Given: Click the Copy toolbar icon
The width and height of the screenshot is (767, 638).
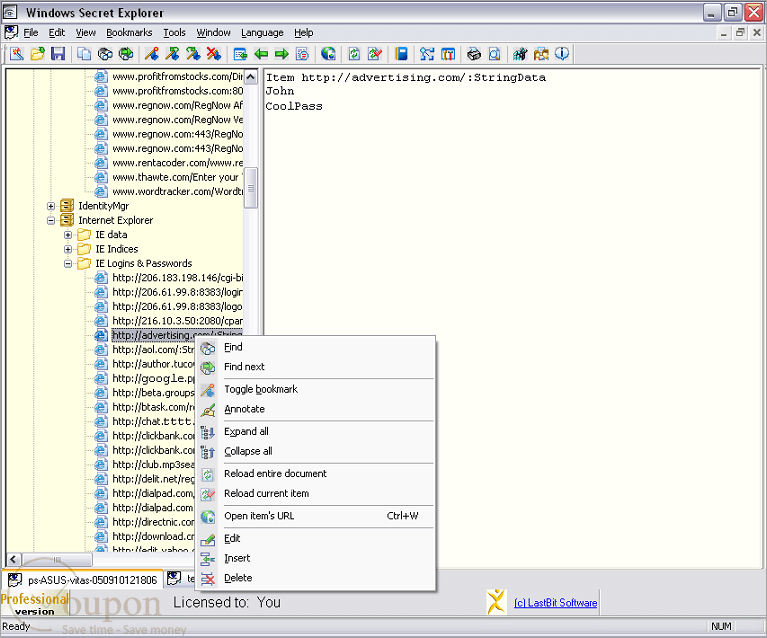Looking at the screenshot, I should click(x=84, y=54).
